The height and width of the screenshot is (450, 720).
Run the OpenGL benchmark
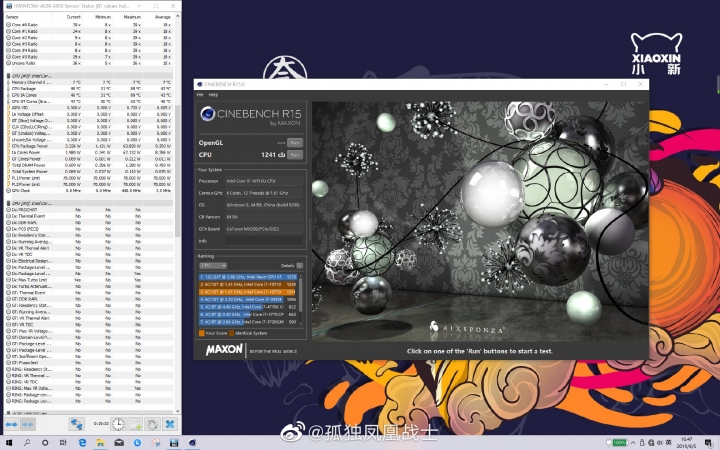pyautogui.click(x=295, y=143)
